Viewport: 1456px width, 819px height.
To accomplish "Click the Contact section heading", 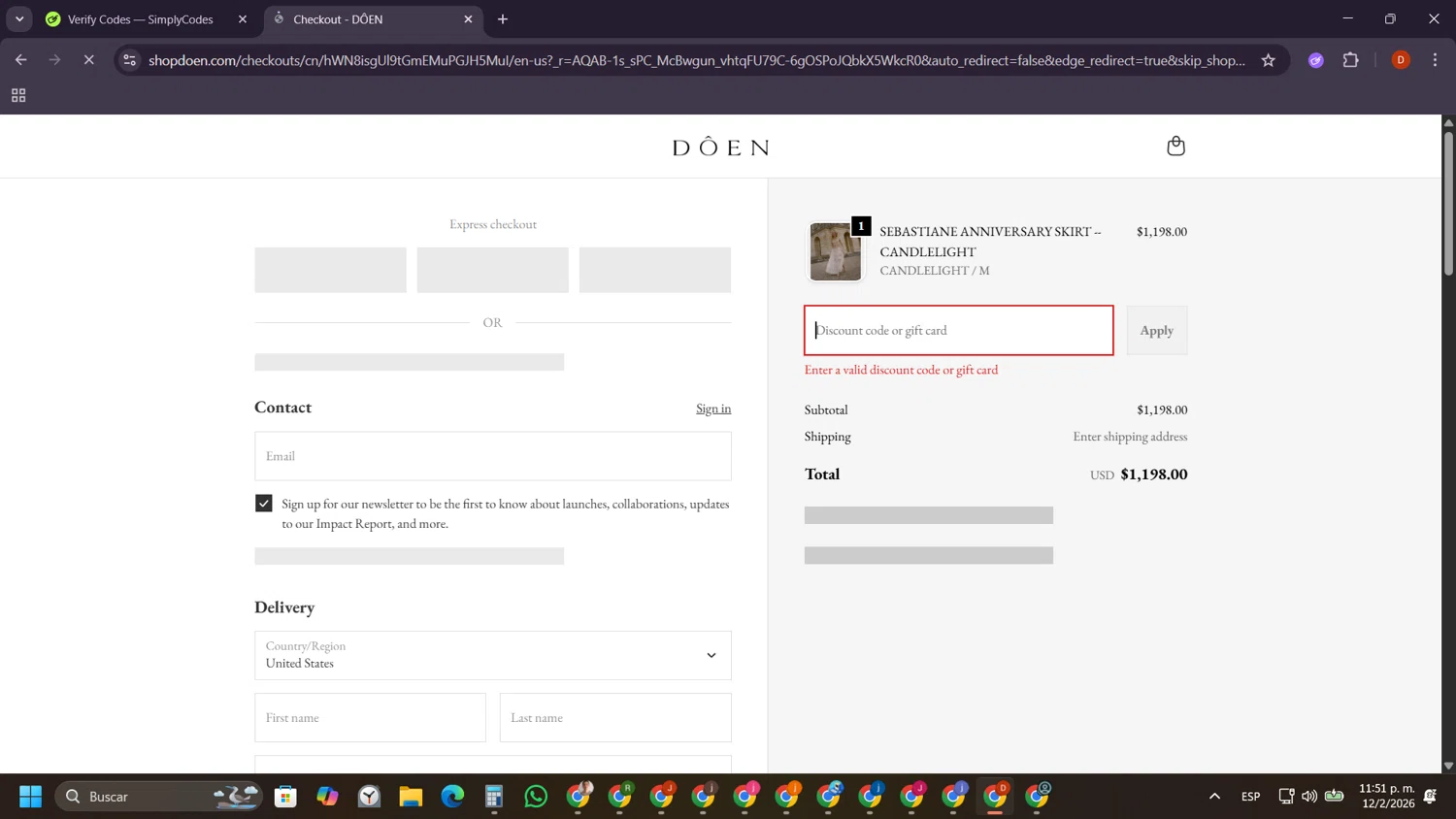I will (x=282, y=408).
